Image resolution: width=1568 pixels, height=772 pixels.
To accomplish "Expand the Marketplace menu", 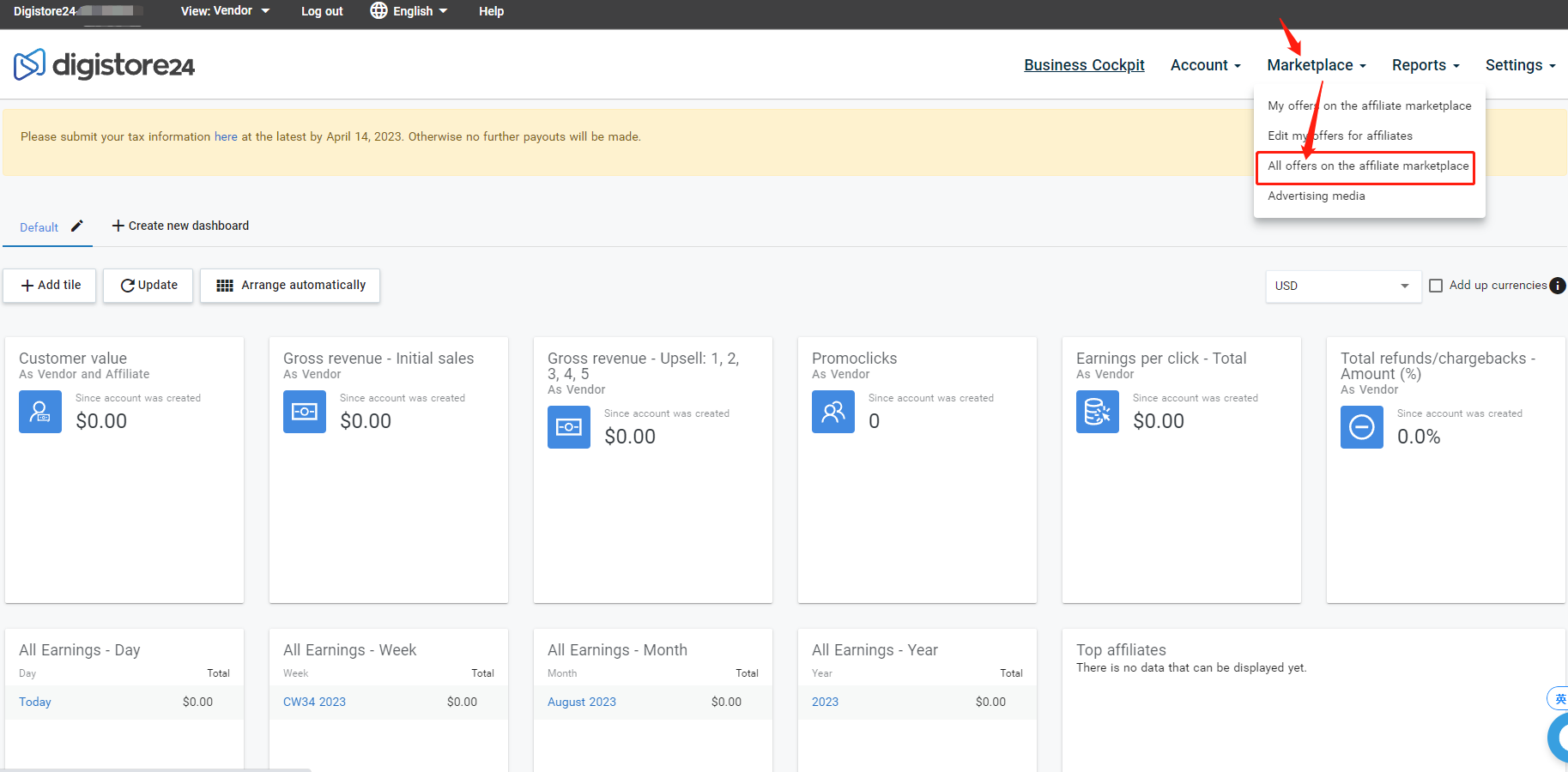I will (1317, 65).
